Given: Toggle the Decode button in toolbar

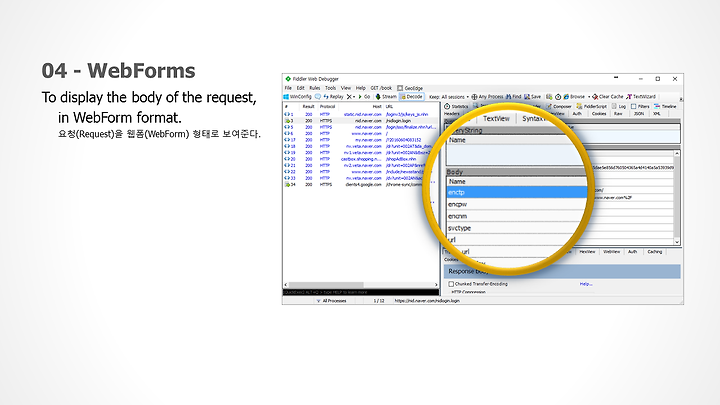Looking at the screenshot, I should pyautogui.click(x=411, y=97).
